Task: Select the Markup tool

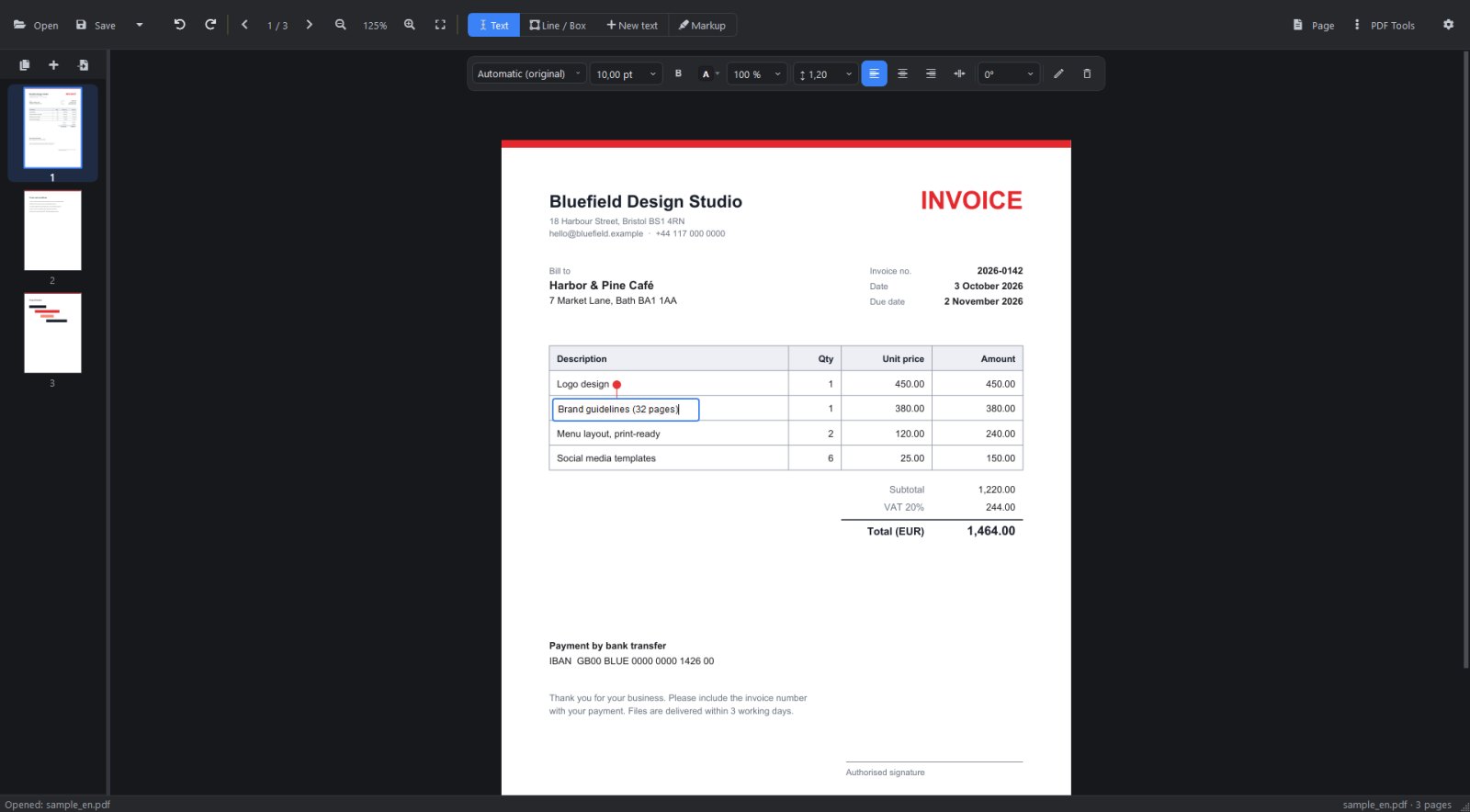Action: point(702,25)
